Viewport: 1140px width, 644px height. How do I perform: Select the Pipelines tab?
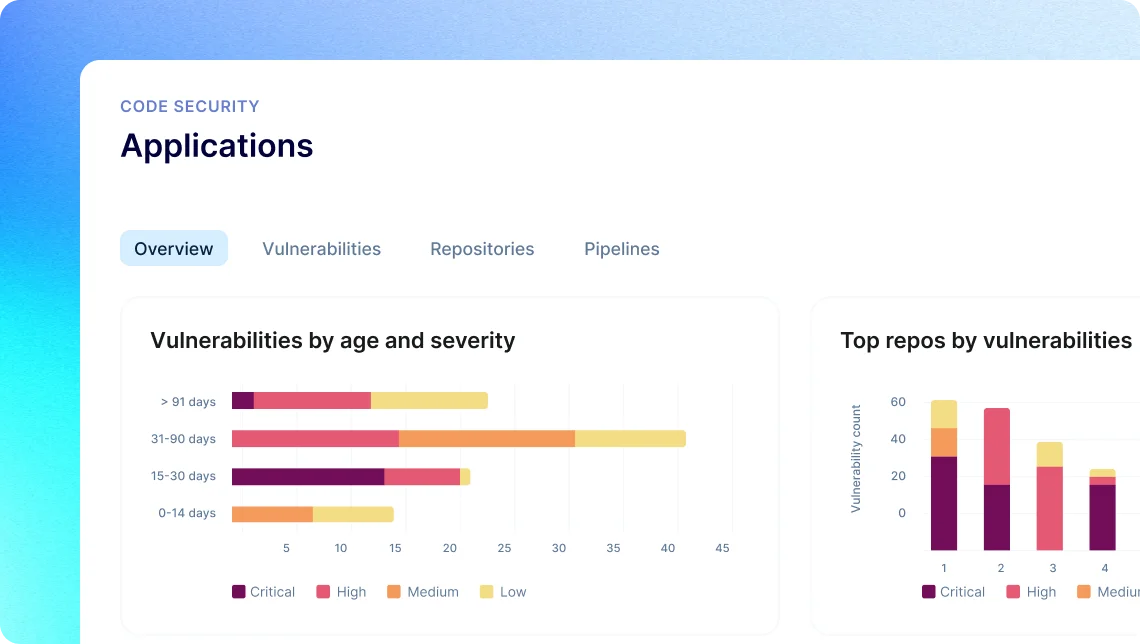coord(622,249)
